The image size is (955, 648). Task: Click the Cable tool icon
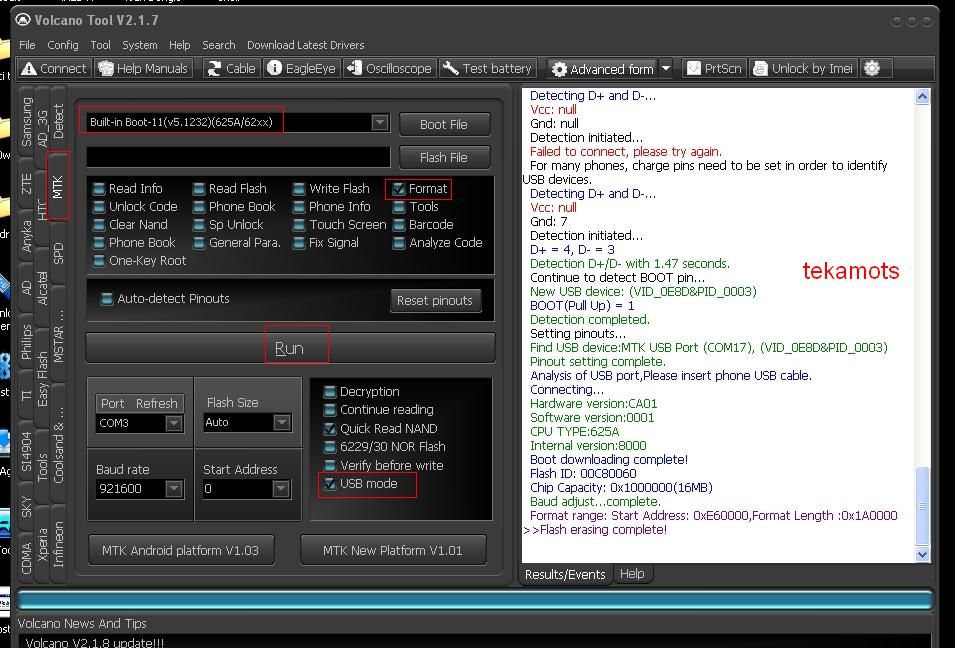pyautogui.click(x=231, y=68)
